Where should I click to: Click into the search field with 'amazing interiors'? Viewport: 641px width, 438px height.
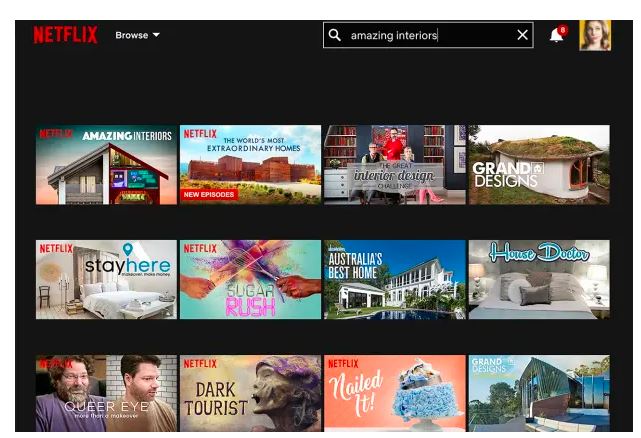coord(428,35)
